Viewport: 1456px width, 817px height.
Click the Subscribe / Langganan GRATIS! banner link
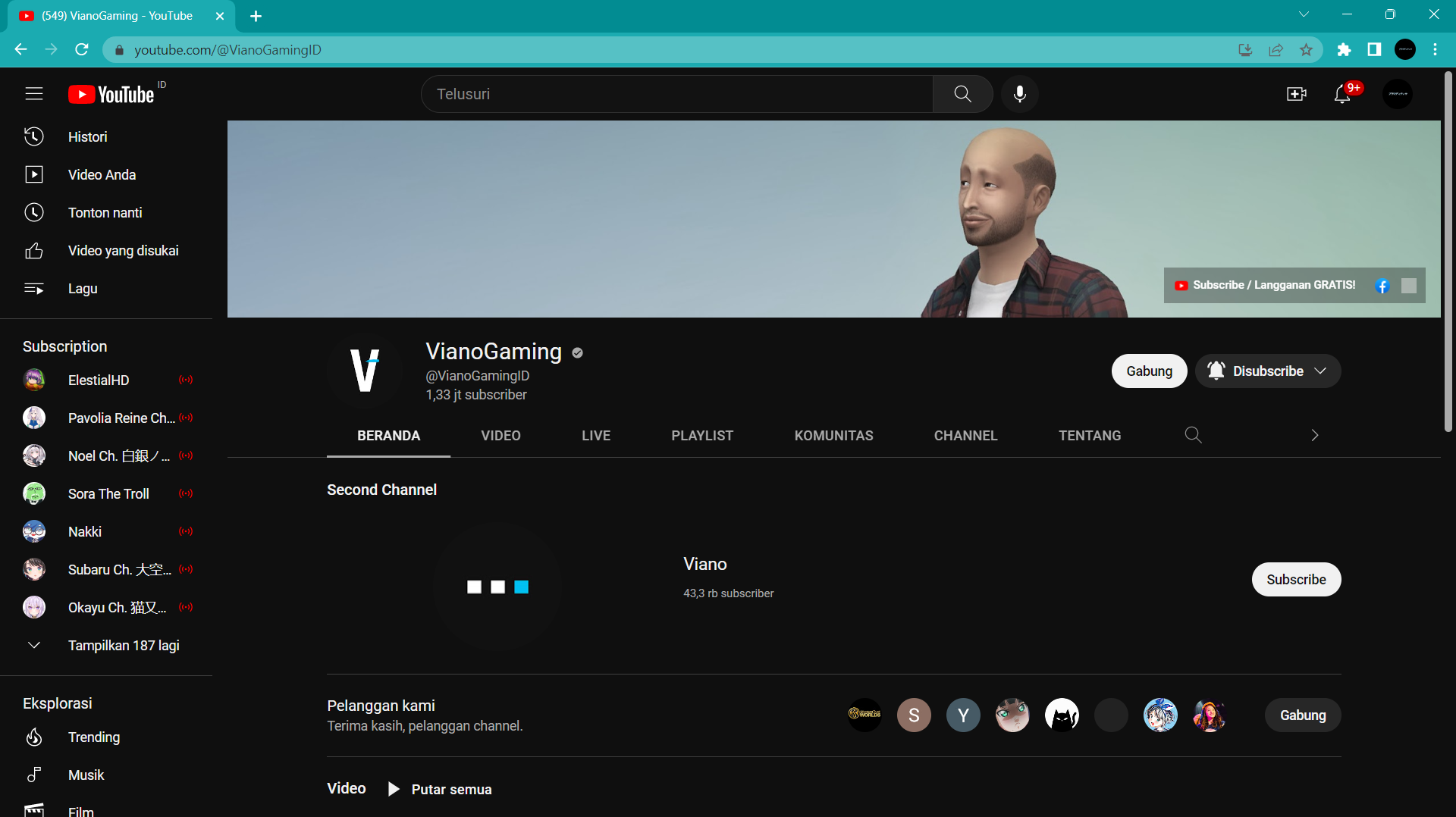point(1266,286)
